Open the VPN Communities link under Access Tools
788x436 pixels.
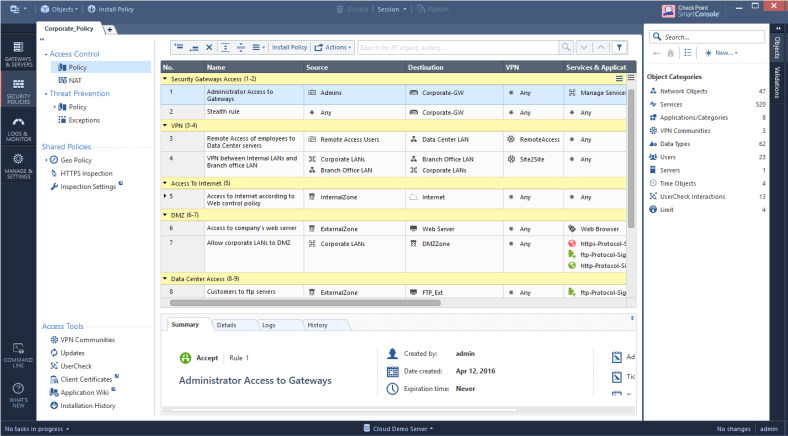[87, 340]
